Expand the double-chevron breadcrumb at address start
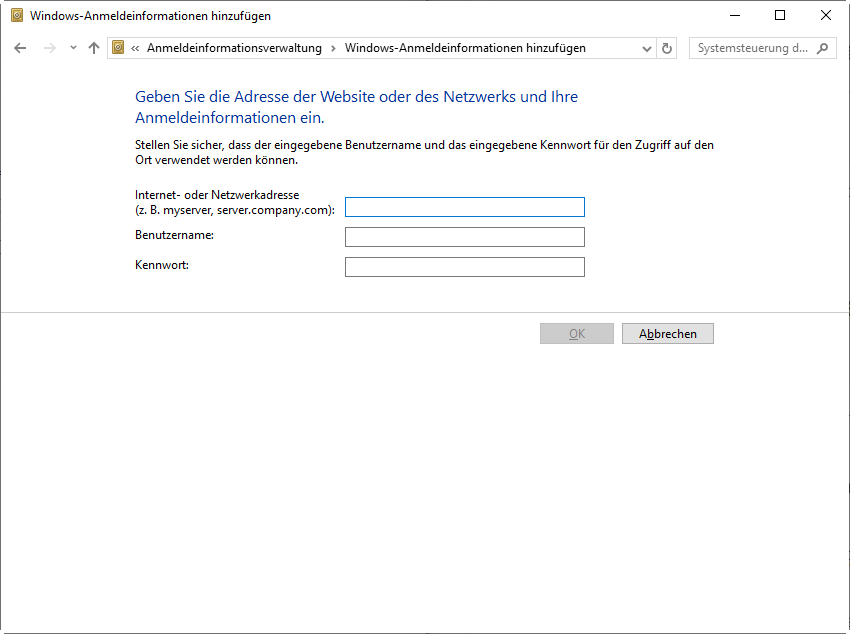Image resolution: width=850 pixels, height=634 pixels. click(135, 48)
